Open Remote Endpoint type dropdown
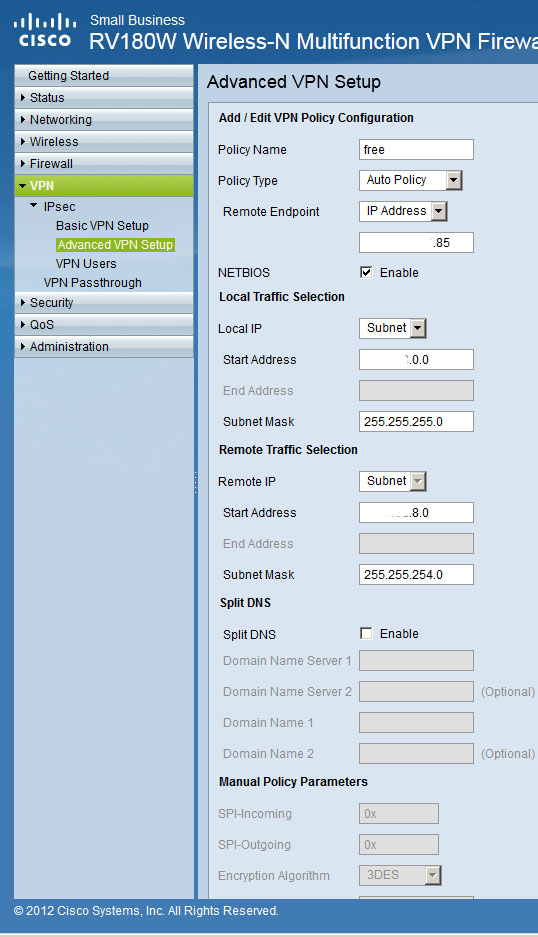 (x=403, y=211)
